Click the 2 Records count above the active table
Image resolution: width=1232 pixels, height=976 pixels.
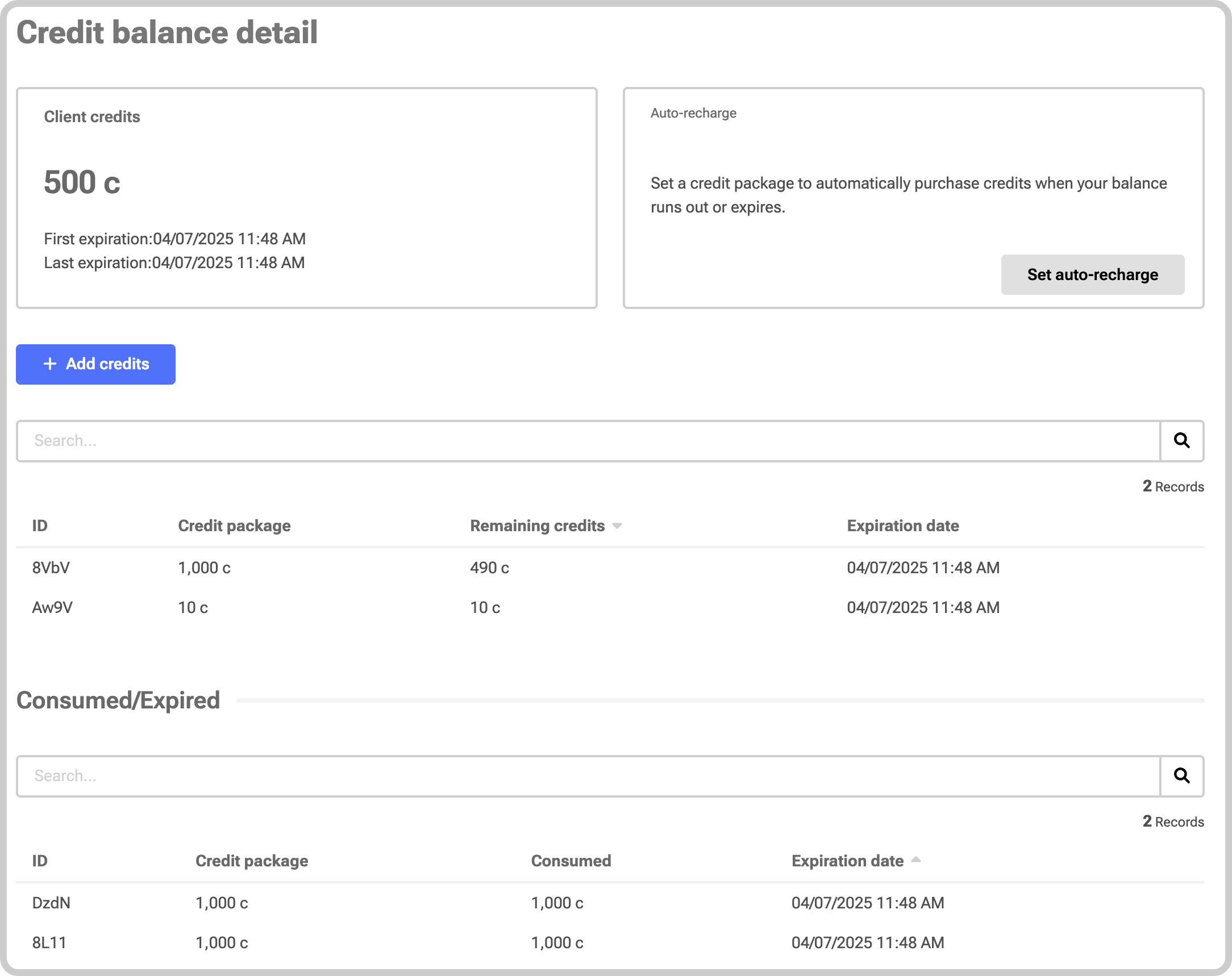click(x=1173, y=486)
